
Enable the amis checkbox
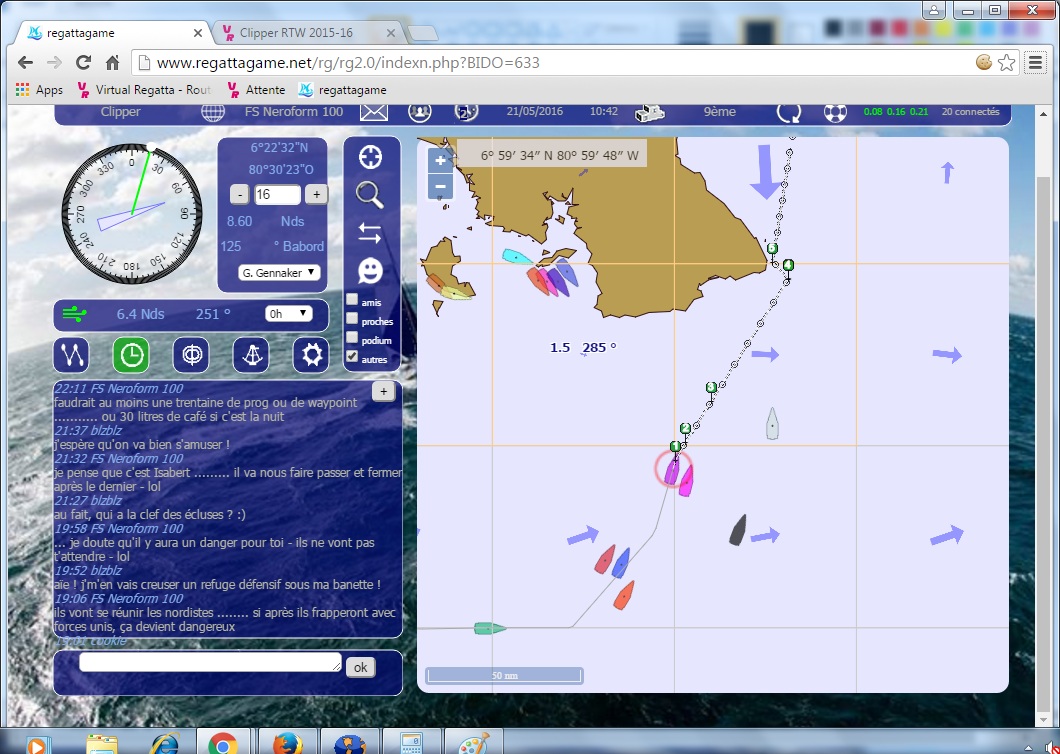point(352,300)
